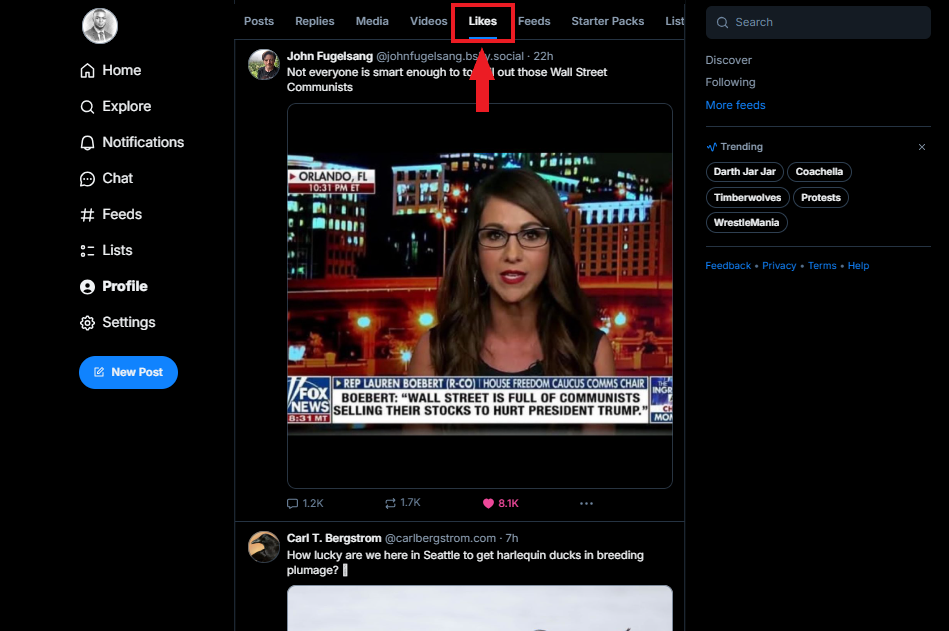
Task: Click the 7h timestamp on Bergstrom post
Action: click(512, 538)
